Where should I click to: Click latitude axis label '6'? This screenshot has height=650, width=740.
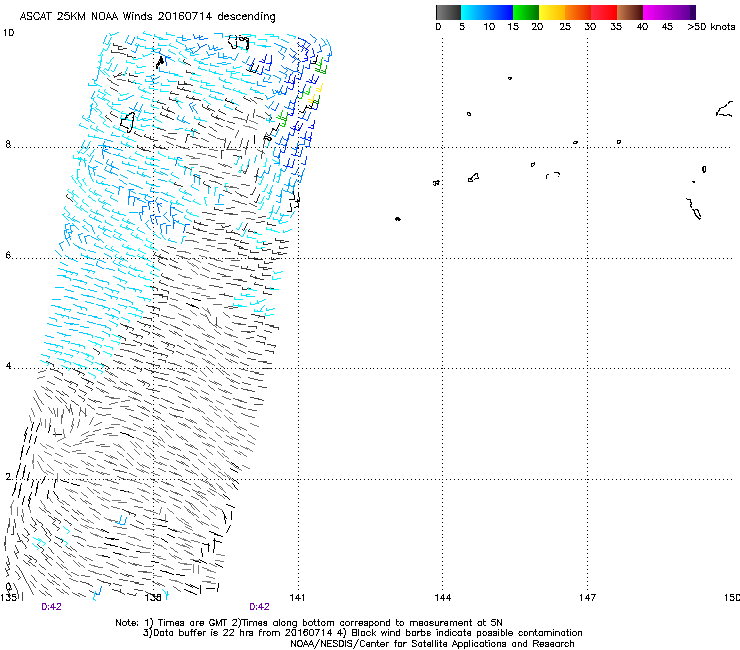coord(8,255)
